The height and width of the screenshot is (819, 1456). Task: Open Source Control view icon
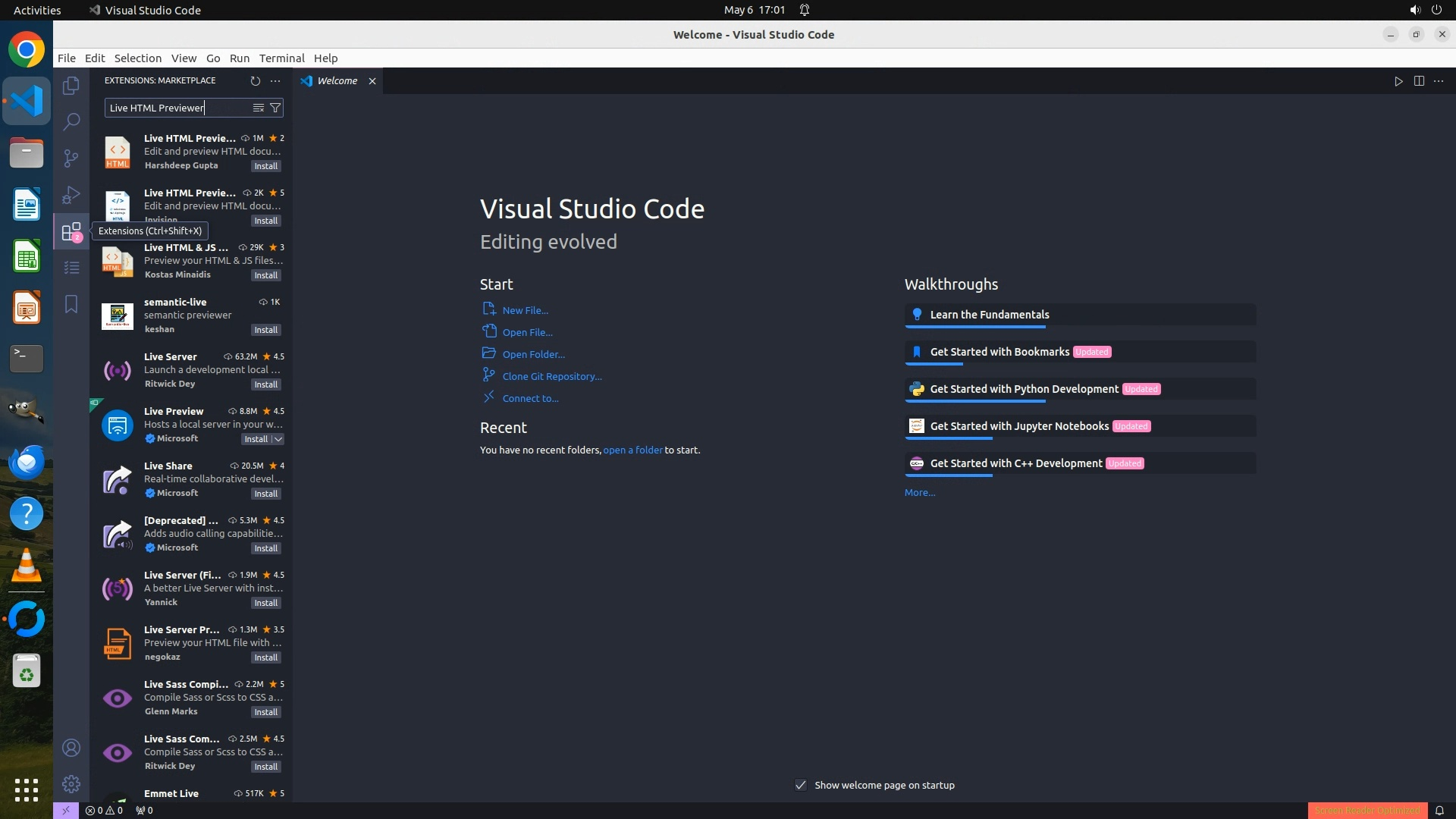(x=71, y=158)
